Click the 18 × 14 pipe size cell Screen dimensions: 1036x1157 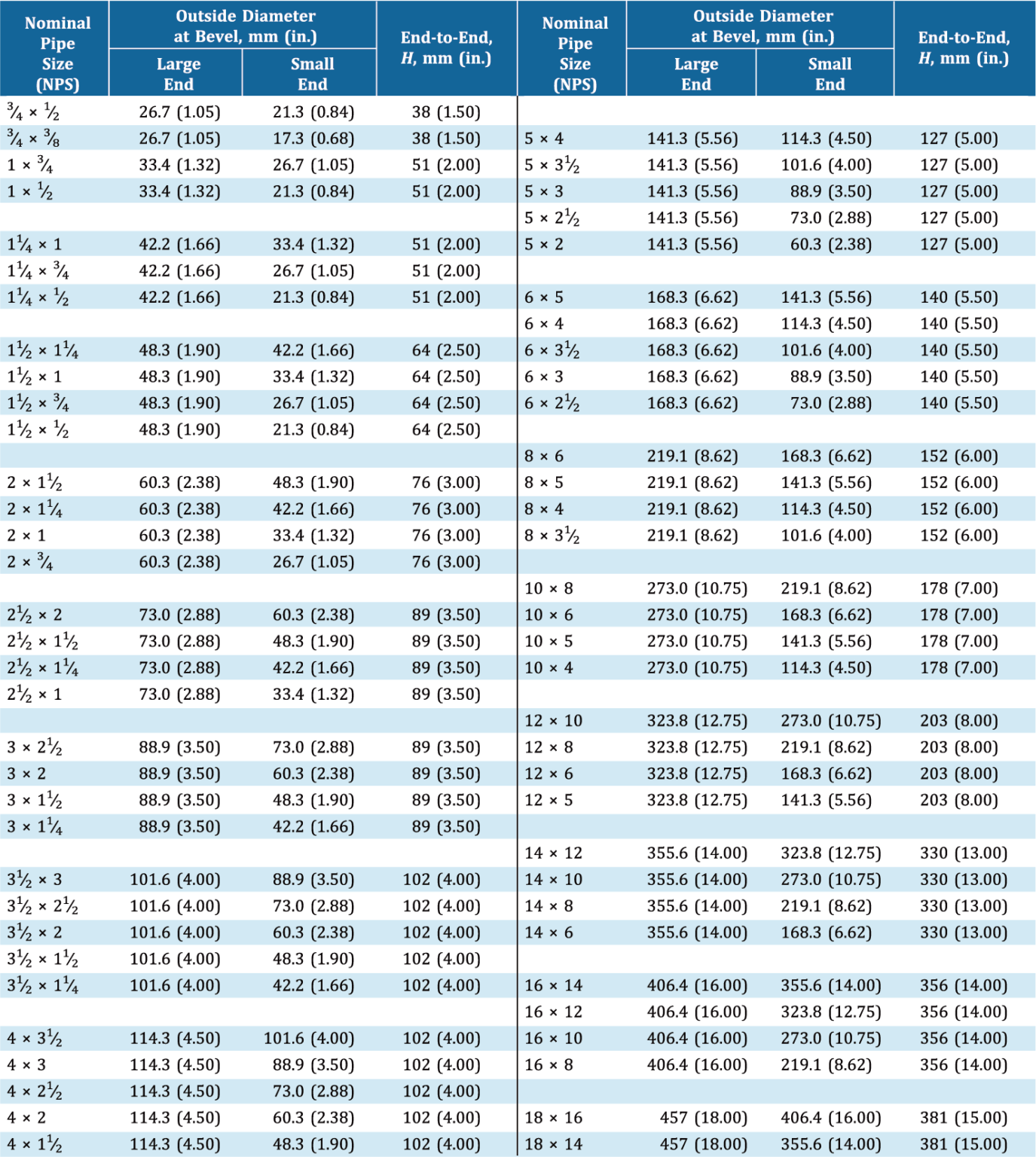coord(553,1144)
